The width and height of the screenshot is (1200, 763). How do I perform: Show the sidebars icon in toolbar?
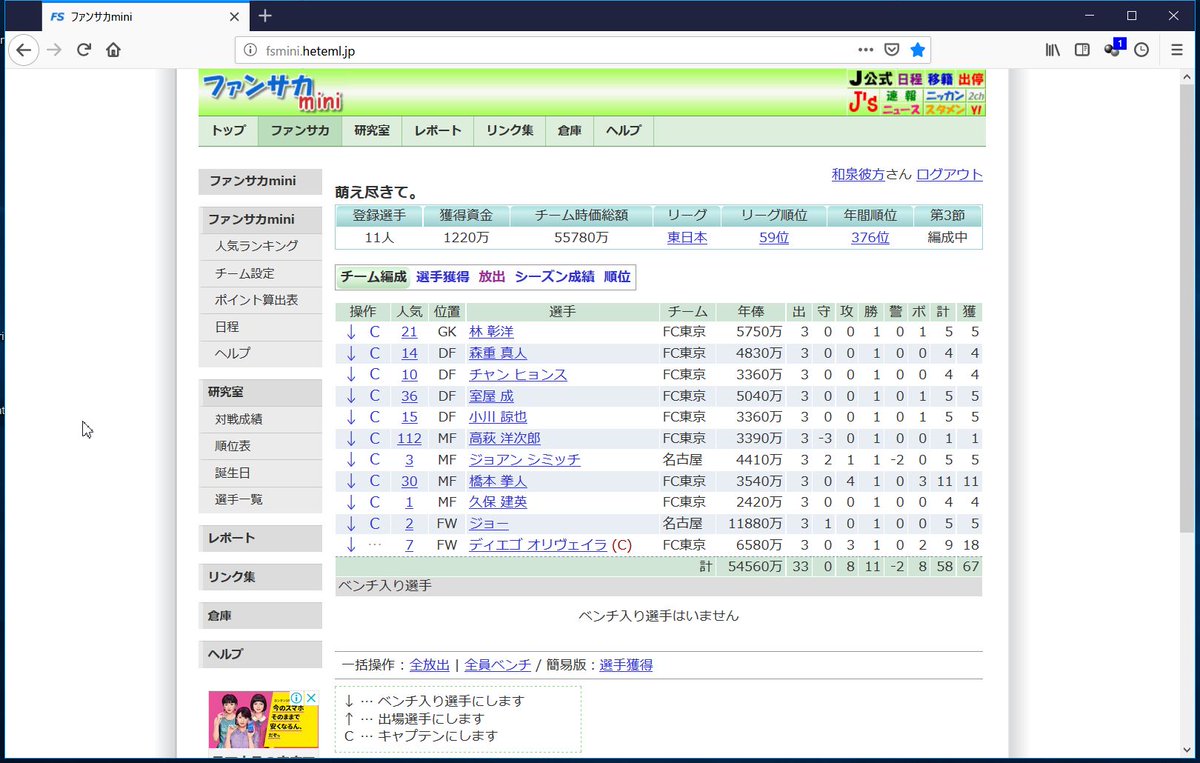click(1082, 50)
